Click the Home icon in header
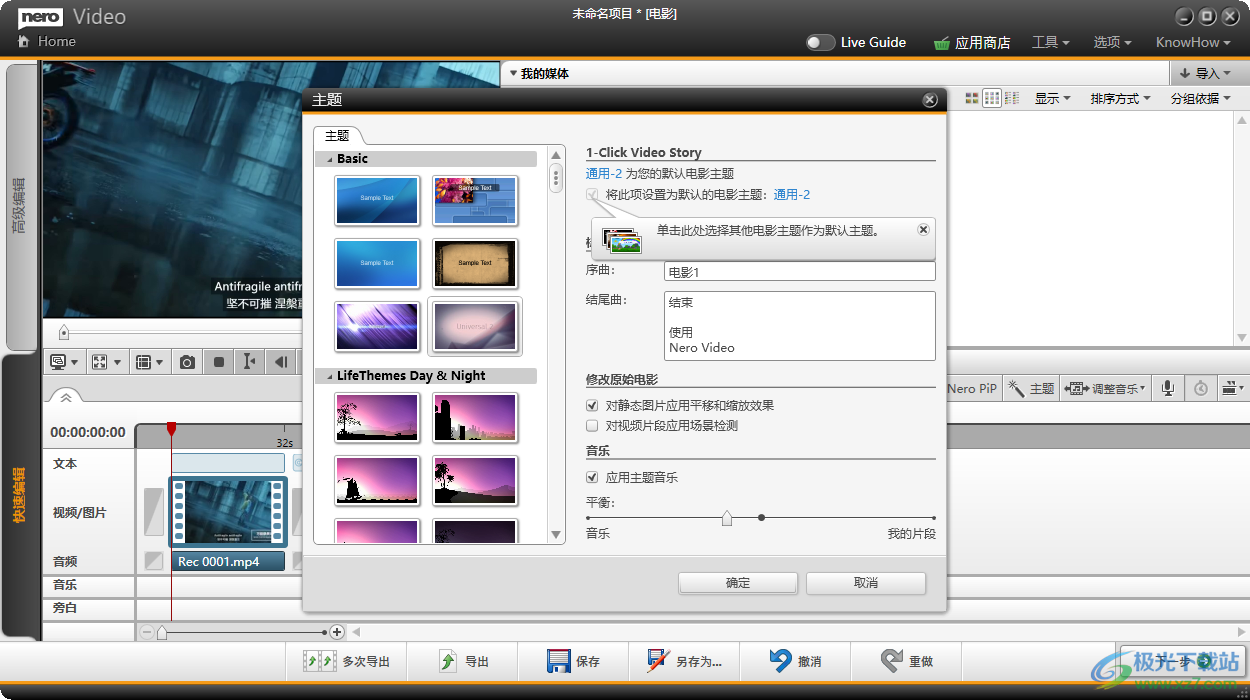The width and height of the screenshot is (1250, 700). [24, 42]
